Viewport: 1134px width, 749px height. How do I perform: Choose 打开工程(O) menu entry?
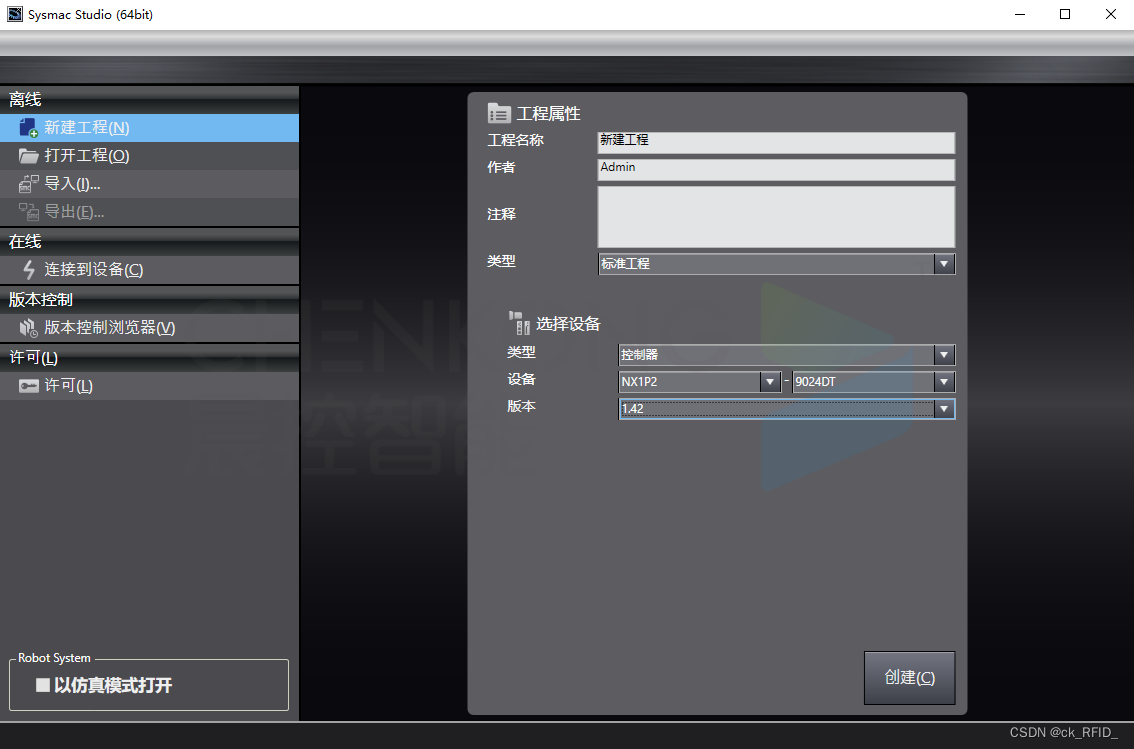point(149,155)
